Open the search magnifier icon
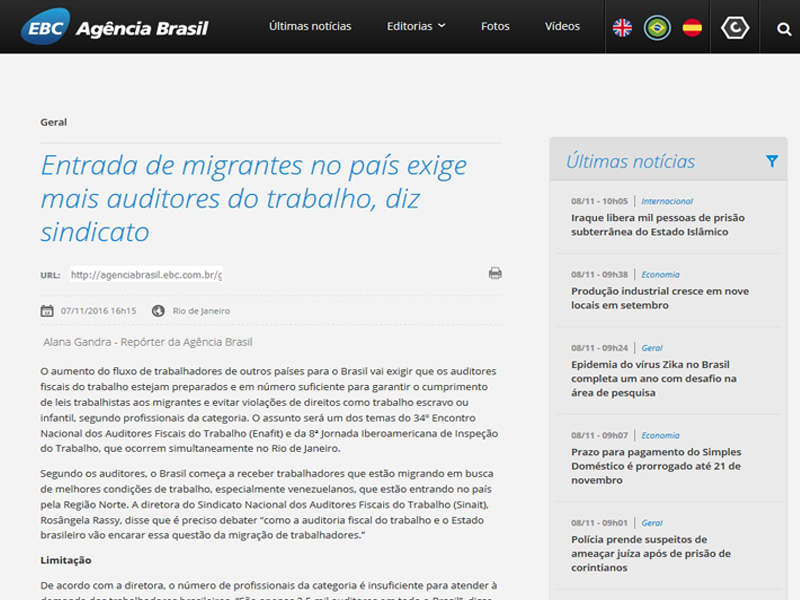Image resolution: width=800 pixels, height=600 pixels. pyautogui.click(x=784, y=29)
